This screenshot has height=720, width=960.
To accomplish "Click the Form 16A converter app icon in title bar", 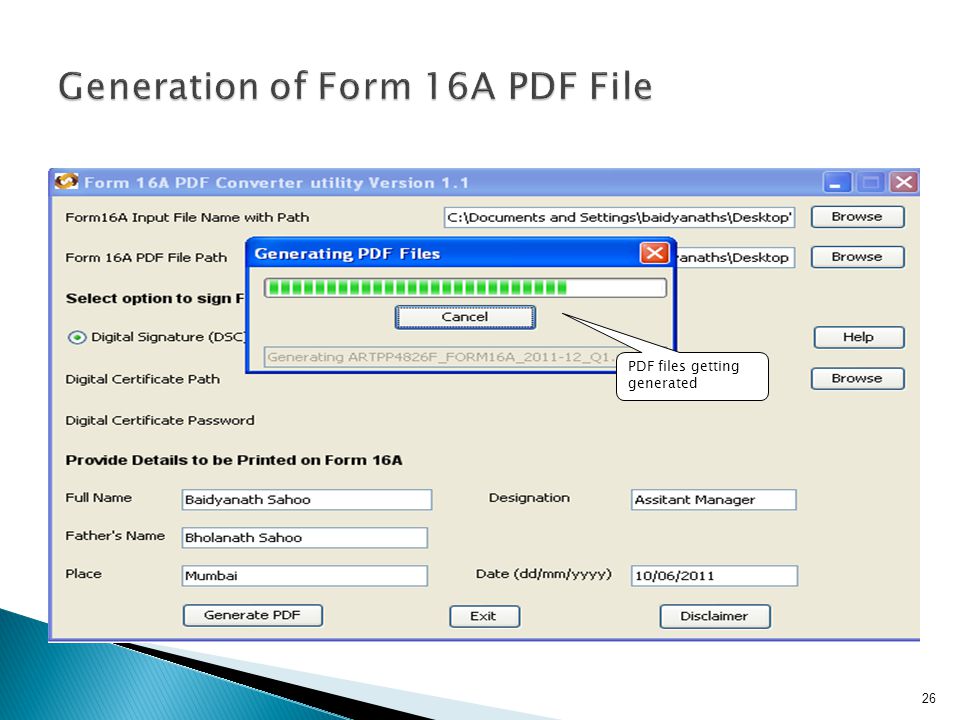I will (x=66, y=181).
